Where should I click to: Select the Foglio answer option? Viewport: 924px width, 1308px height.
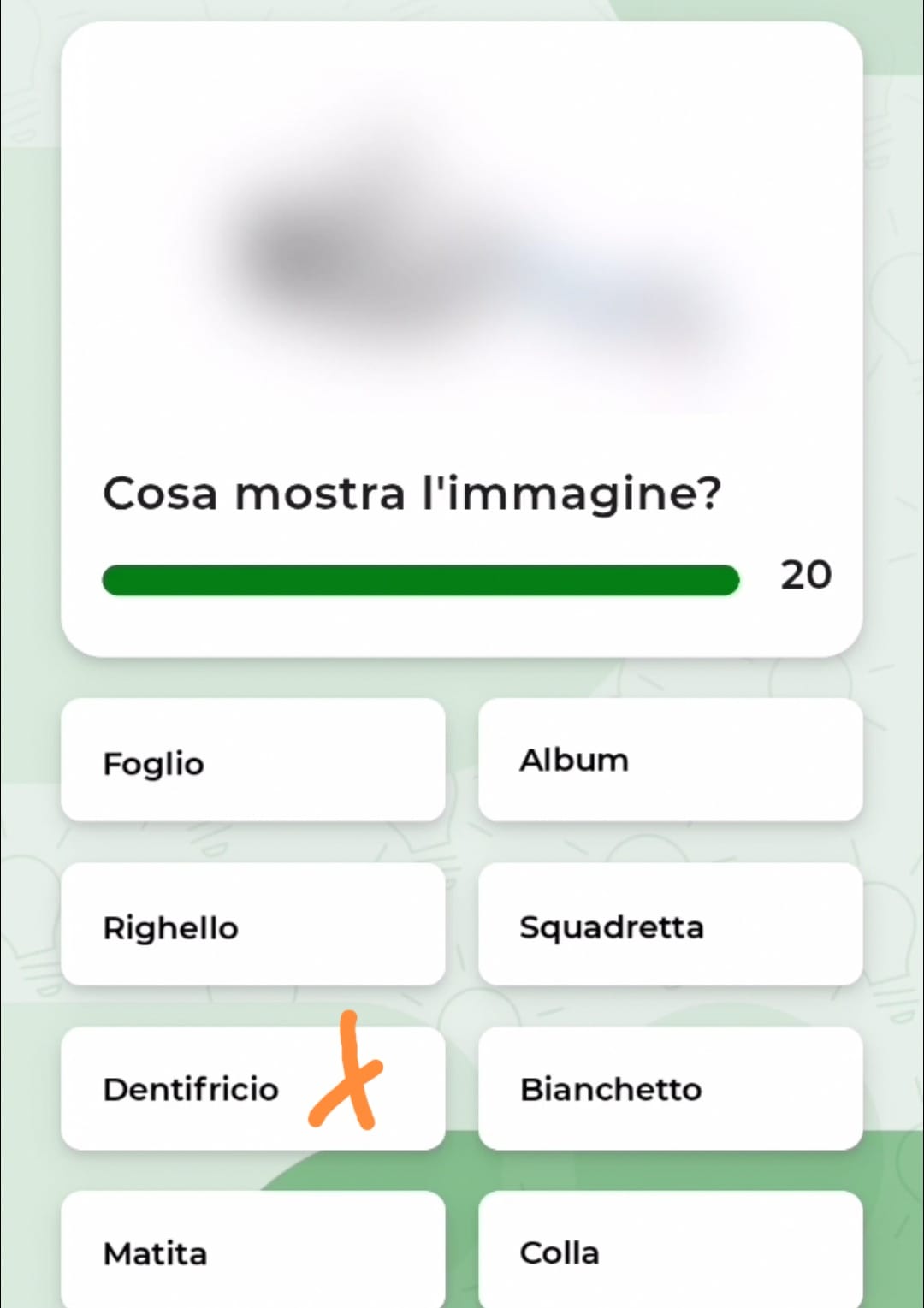click(x=252, y=761)
